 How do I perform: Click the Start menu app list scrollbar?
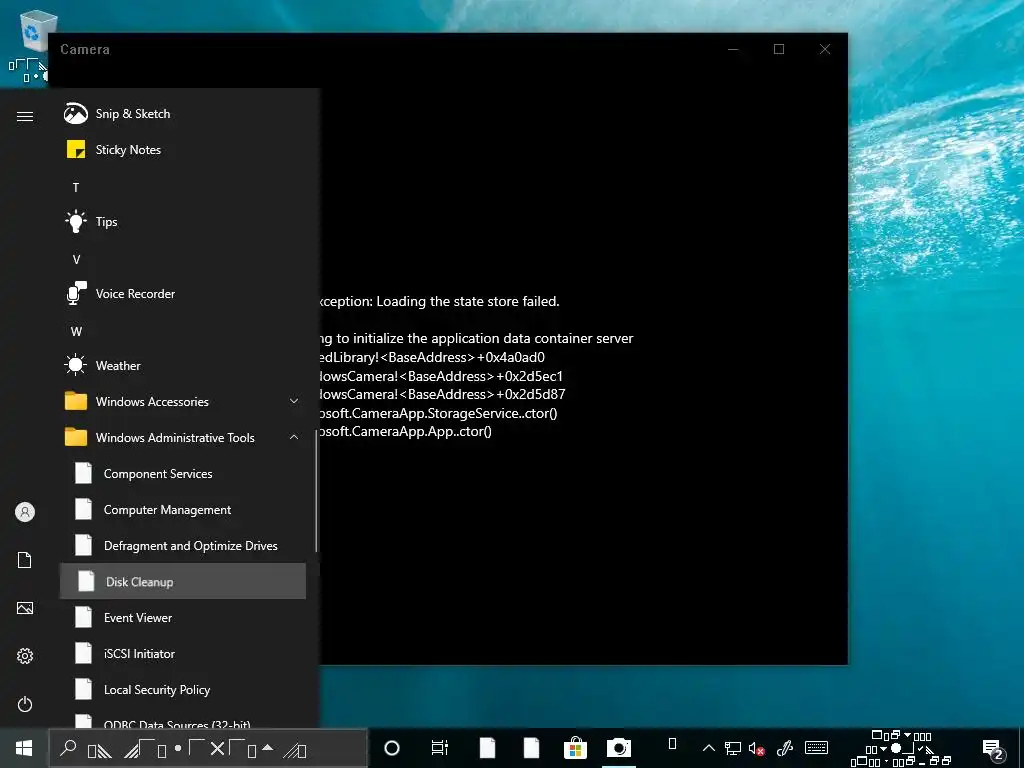pyautogui.click(x=317, y=490)
